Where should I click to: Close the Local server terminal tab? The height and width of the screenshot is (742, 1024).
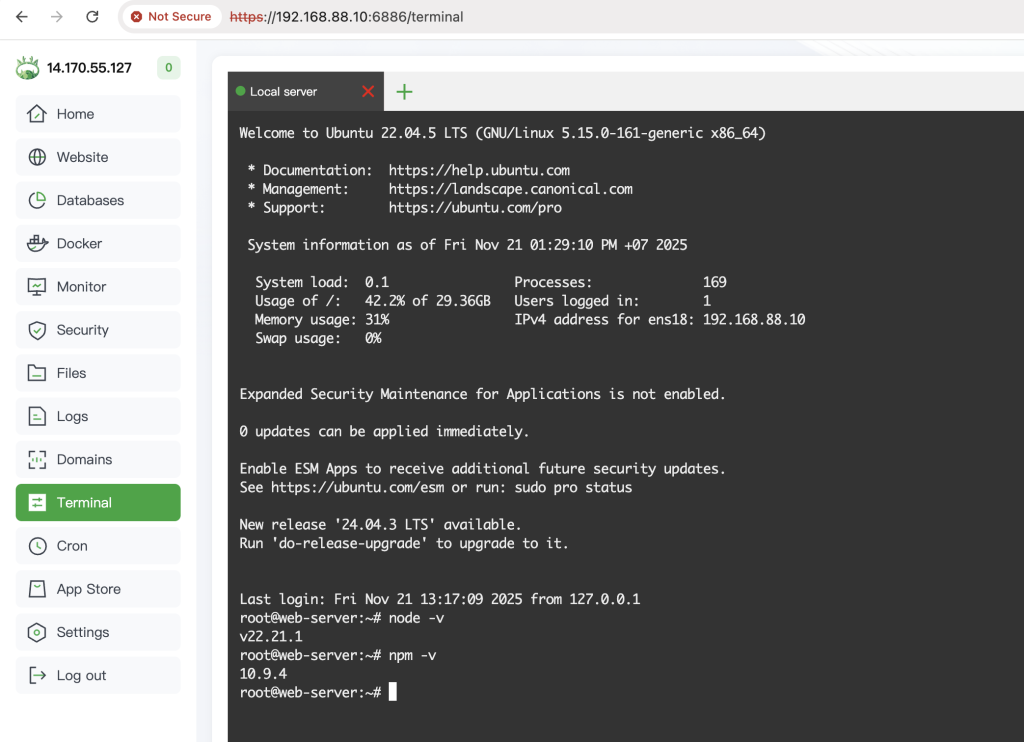click(x=368, y=91)
